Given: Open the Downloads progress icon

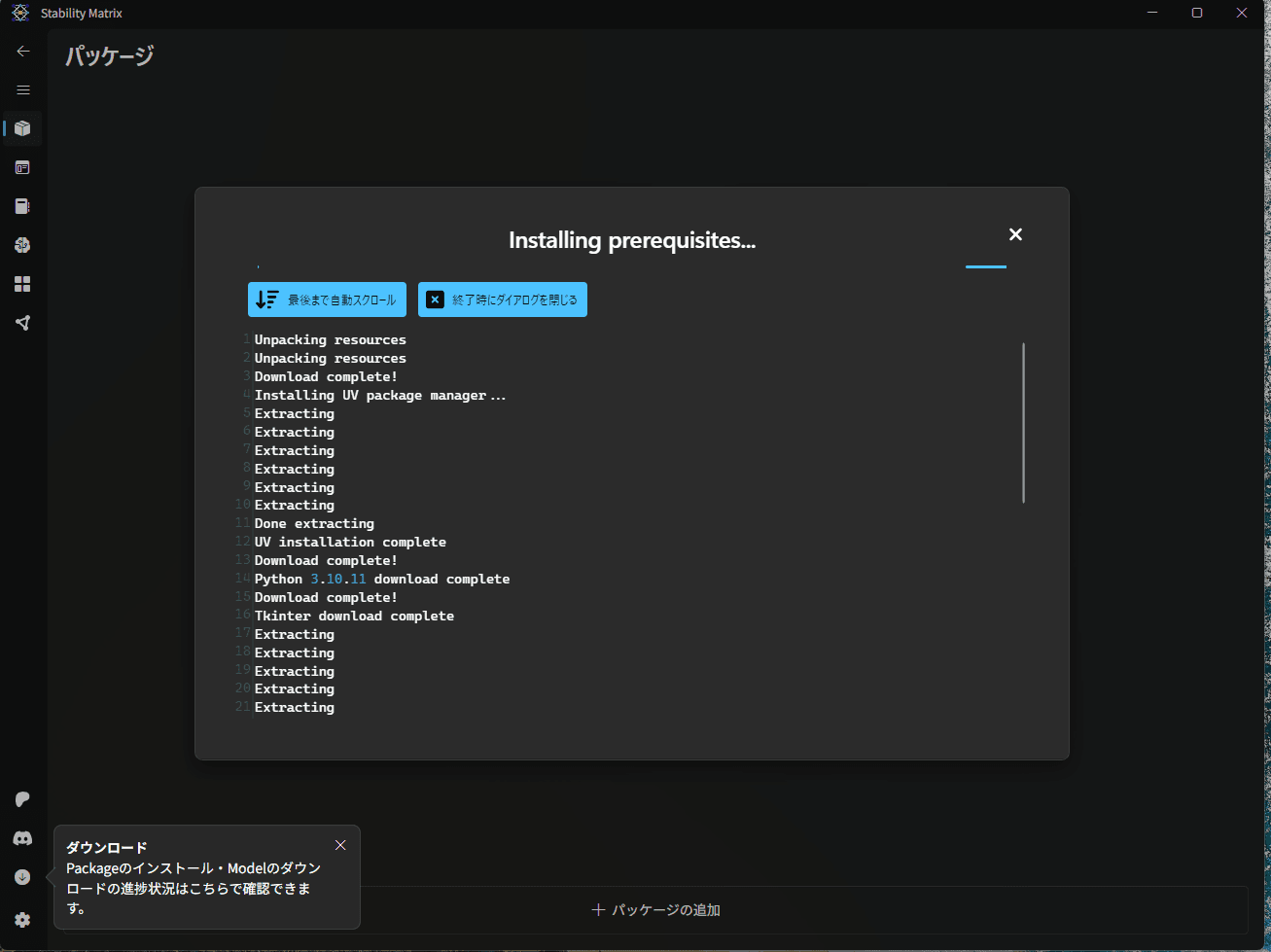Looking at the screenshot, I should pyautogui.click(x=23, y=877).
